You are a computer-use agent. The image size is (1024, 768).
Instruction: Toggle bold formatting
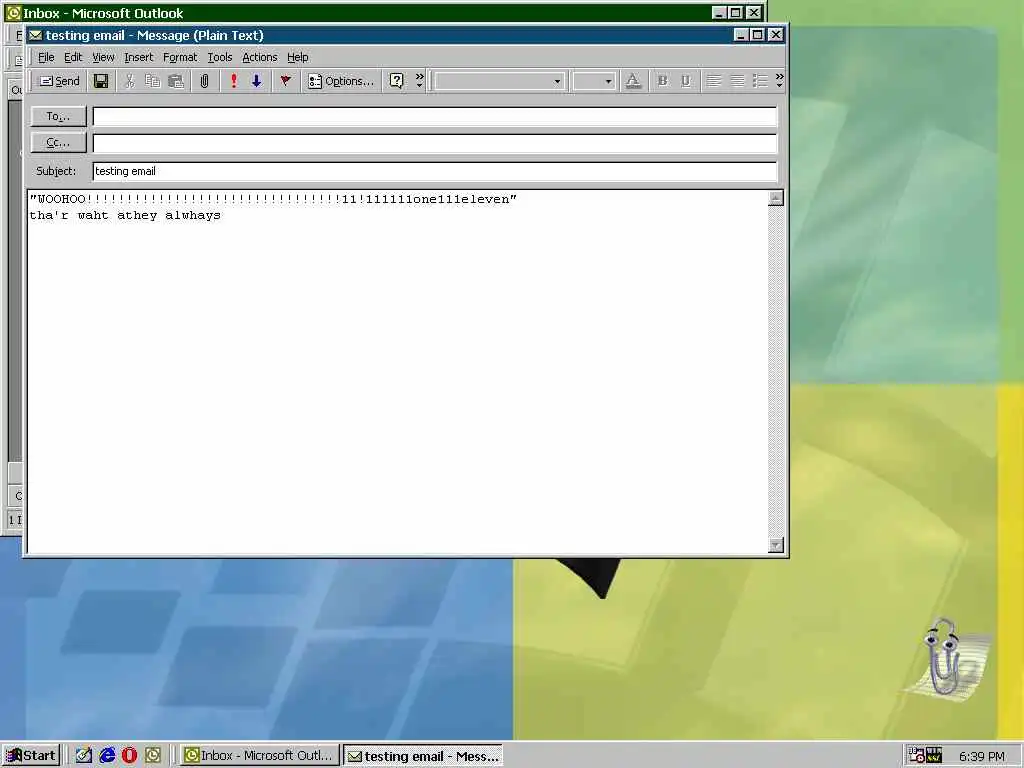click(x=663, y=81)
